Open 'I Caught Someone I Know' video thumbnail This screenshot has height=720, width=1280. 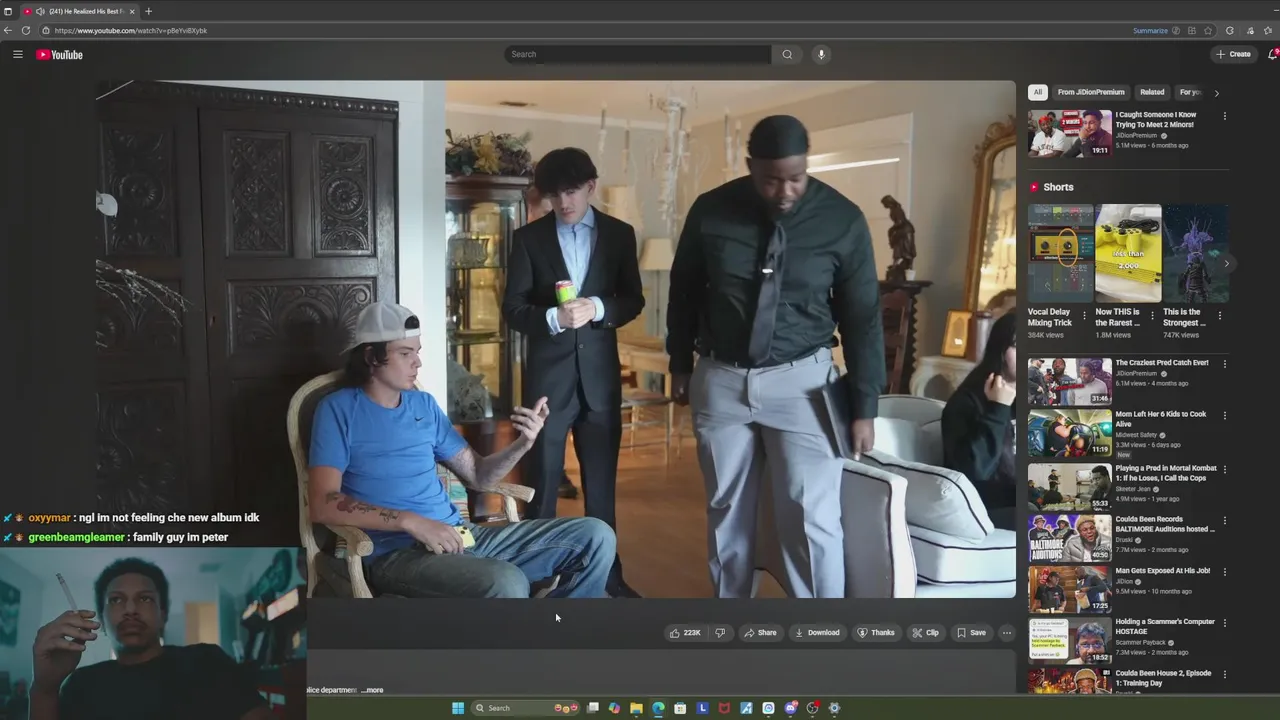coord(1070,133)
